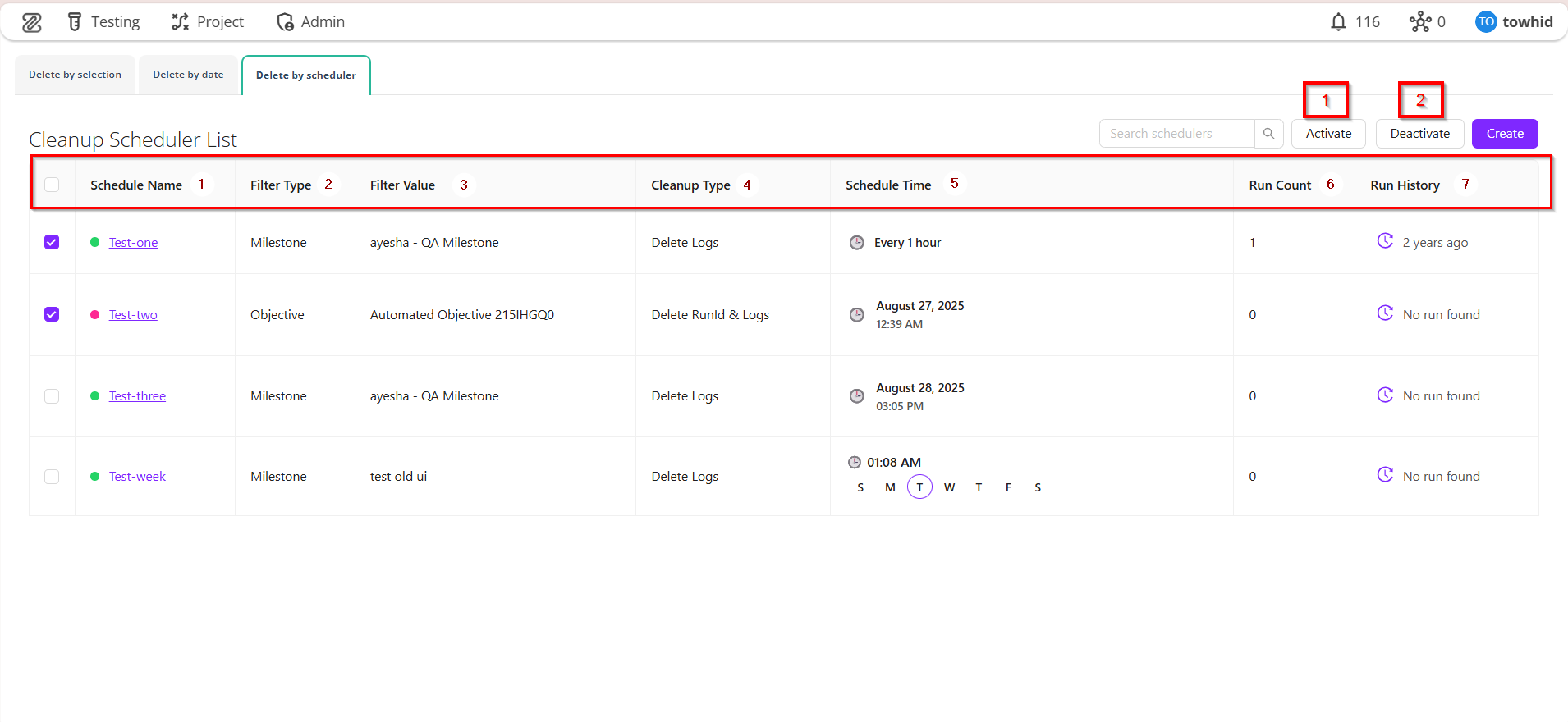Tick the Test-week row checkbox
The image size is (1568, 722).
(x=52, y=477)
